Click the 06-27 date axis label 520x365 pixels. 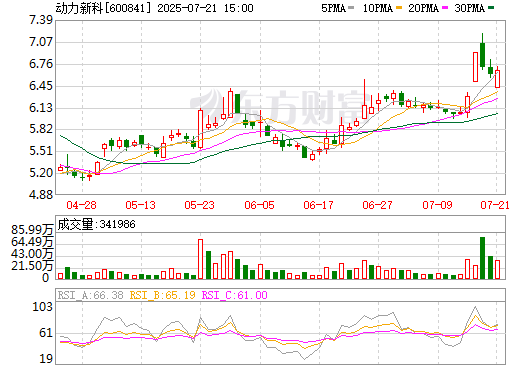(377, 205)
